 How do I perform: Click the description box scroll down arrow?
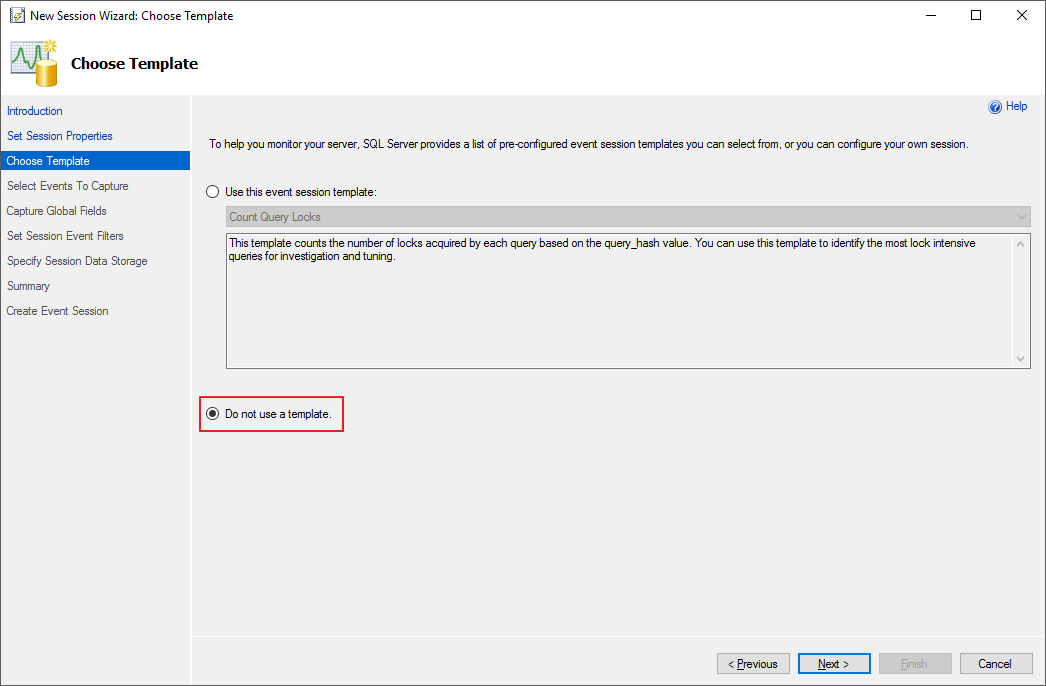[x=1021, y=359]
